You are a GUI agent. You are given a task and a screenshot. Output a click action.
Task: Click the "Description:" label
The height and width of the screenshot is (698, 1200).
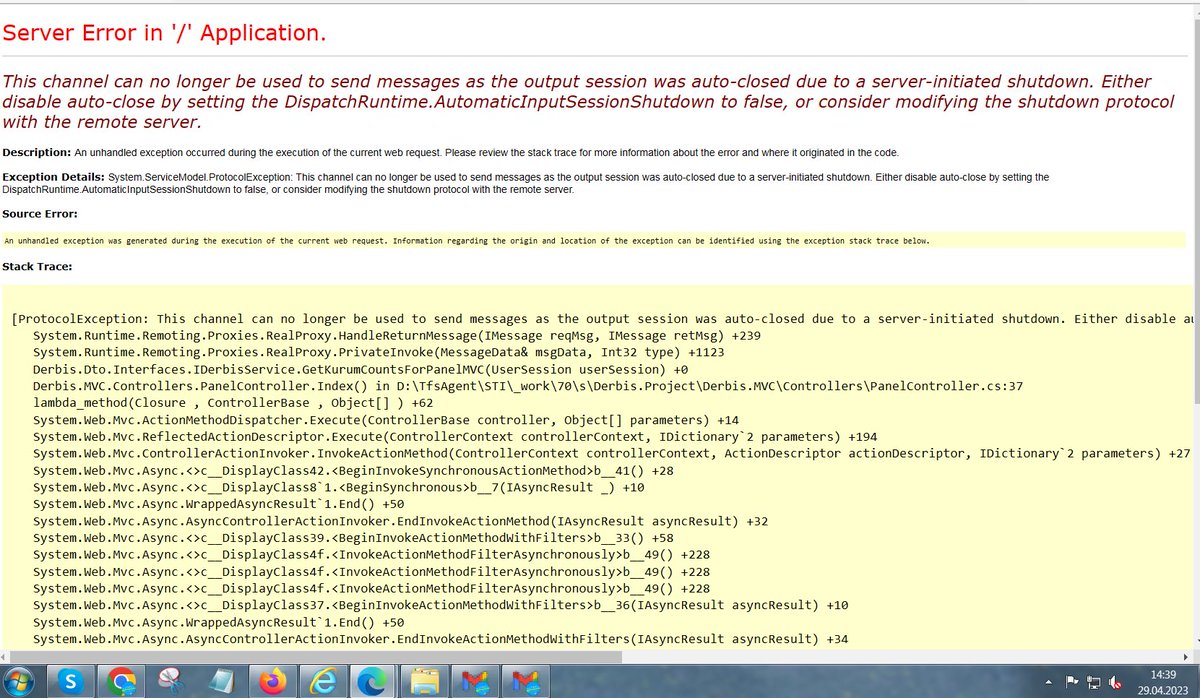pos(36,152)
